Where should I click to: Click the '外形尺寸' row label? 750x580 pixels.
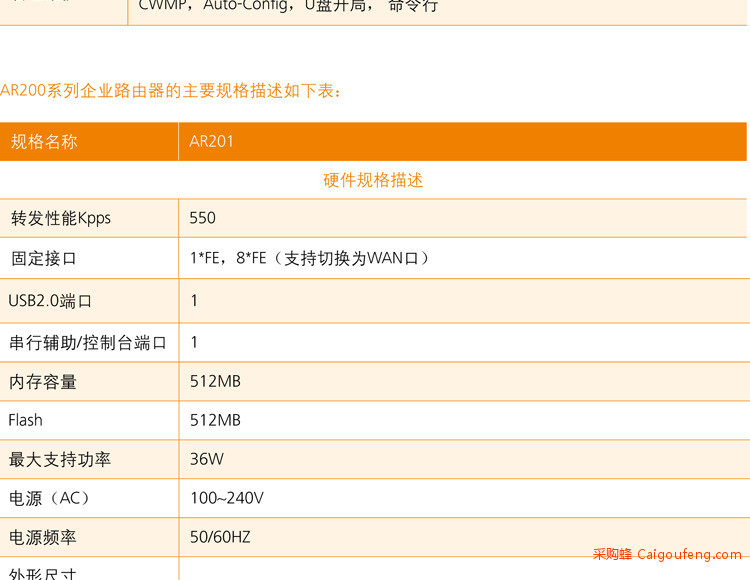pyautogui.click(x=43, y=573)
